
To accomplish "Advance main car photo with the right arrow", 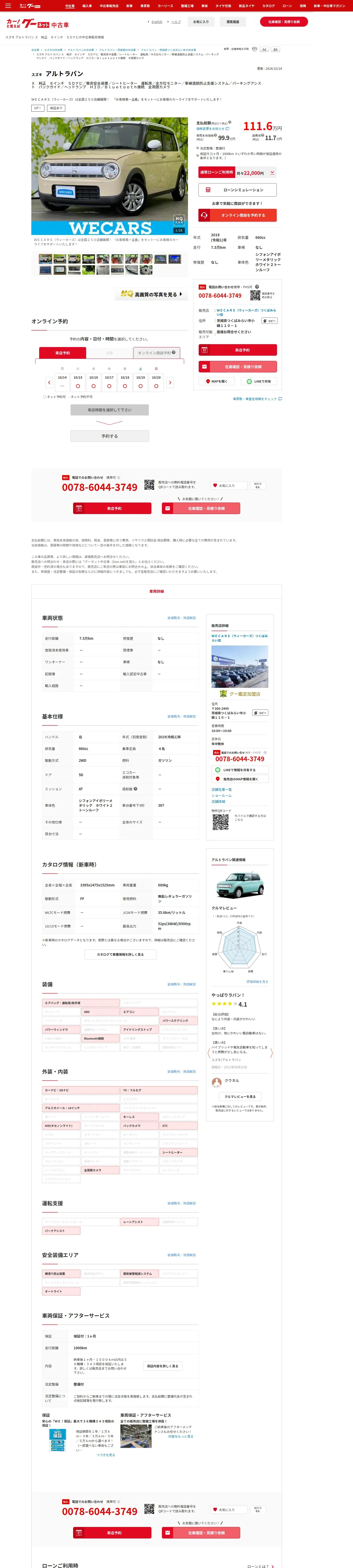I will tap(183, 176).
